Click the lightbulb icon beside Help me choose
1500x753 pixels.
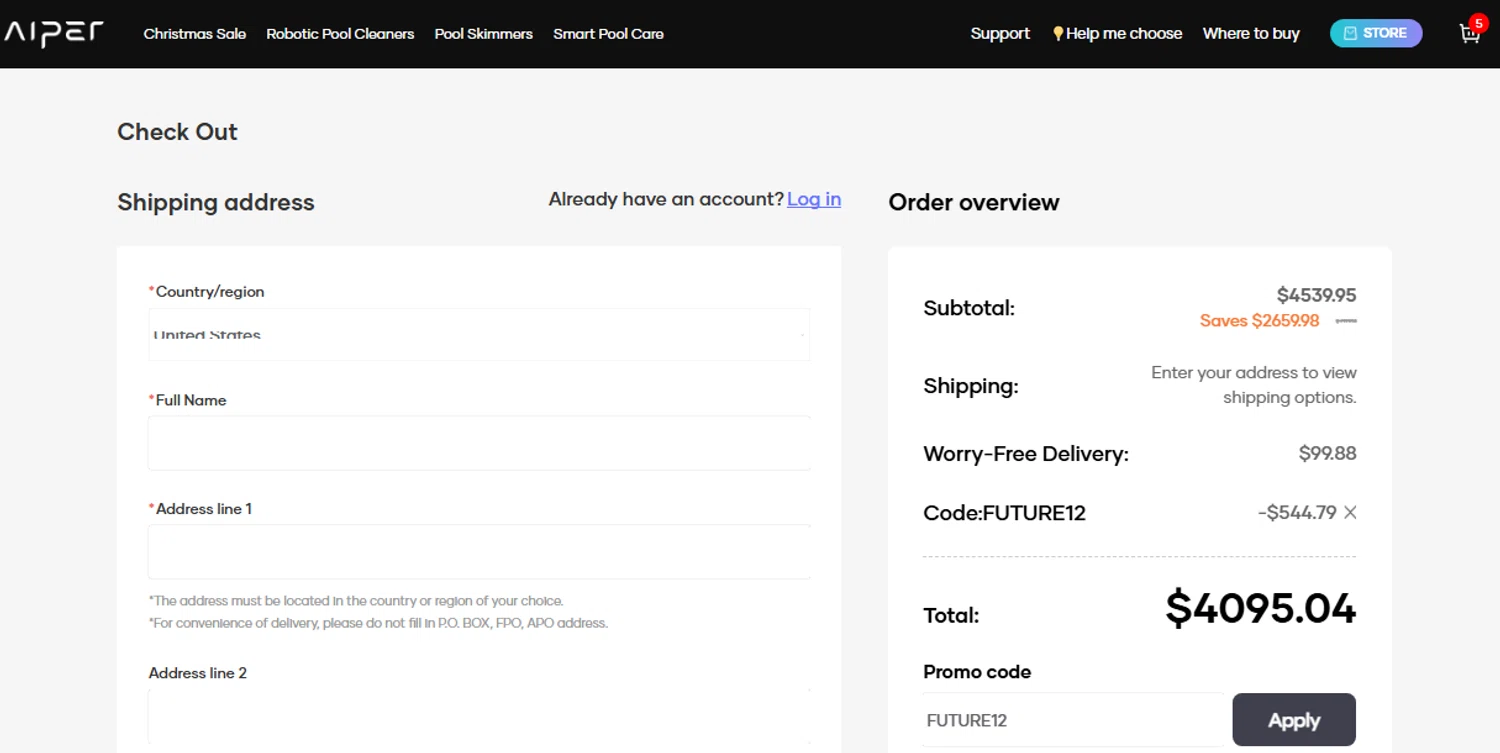[1058, 34]
